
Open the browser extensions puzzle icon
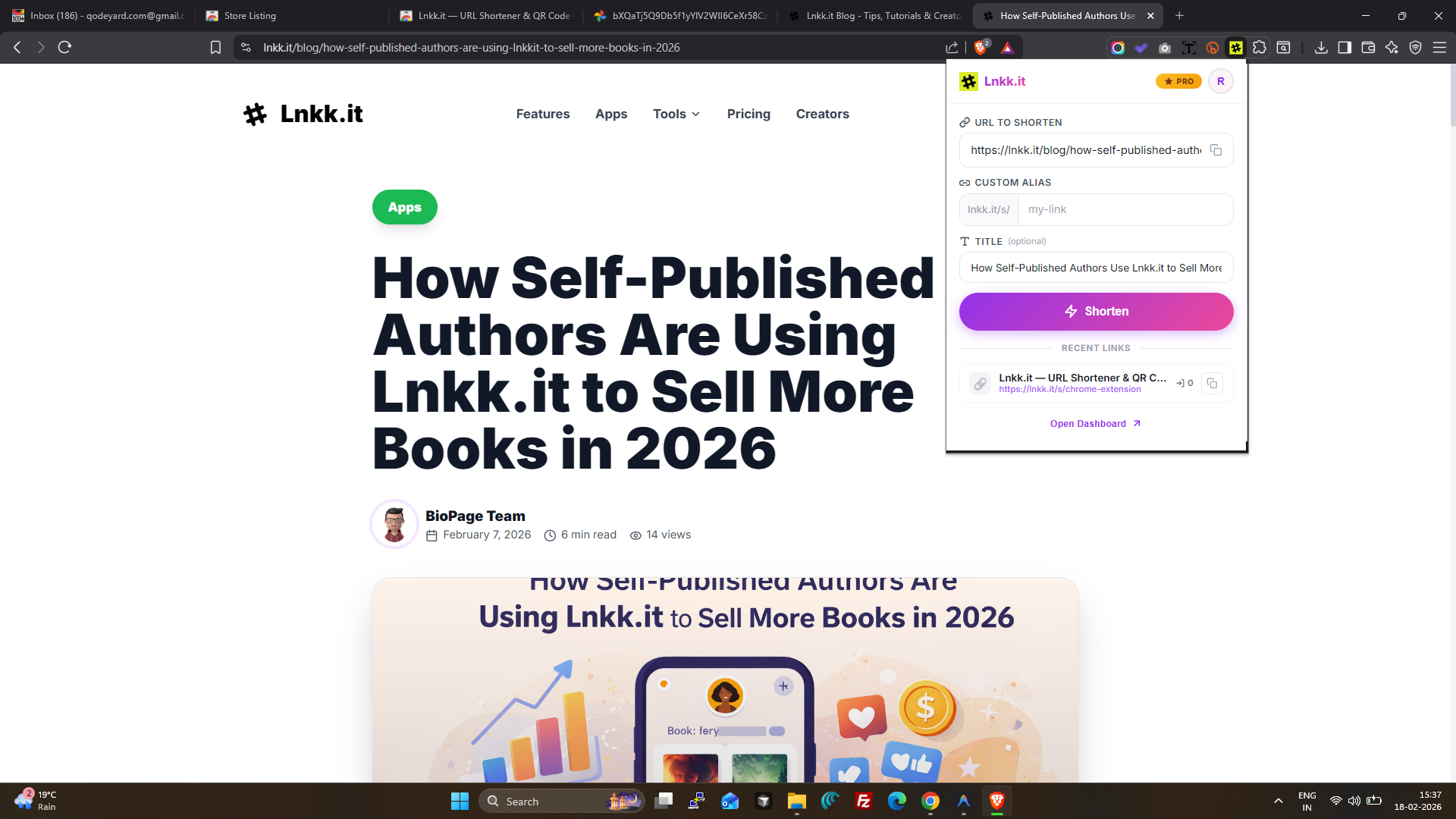(1260, 48)
